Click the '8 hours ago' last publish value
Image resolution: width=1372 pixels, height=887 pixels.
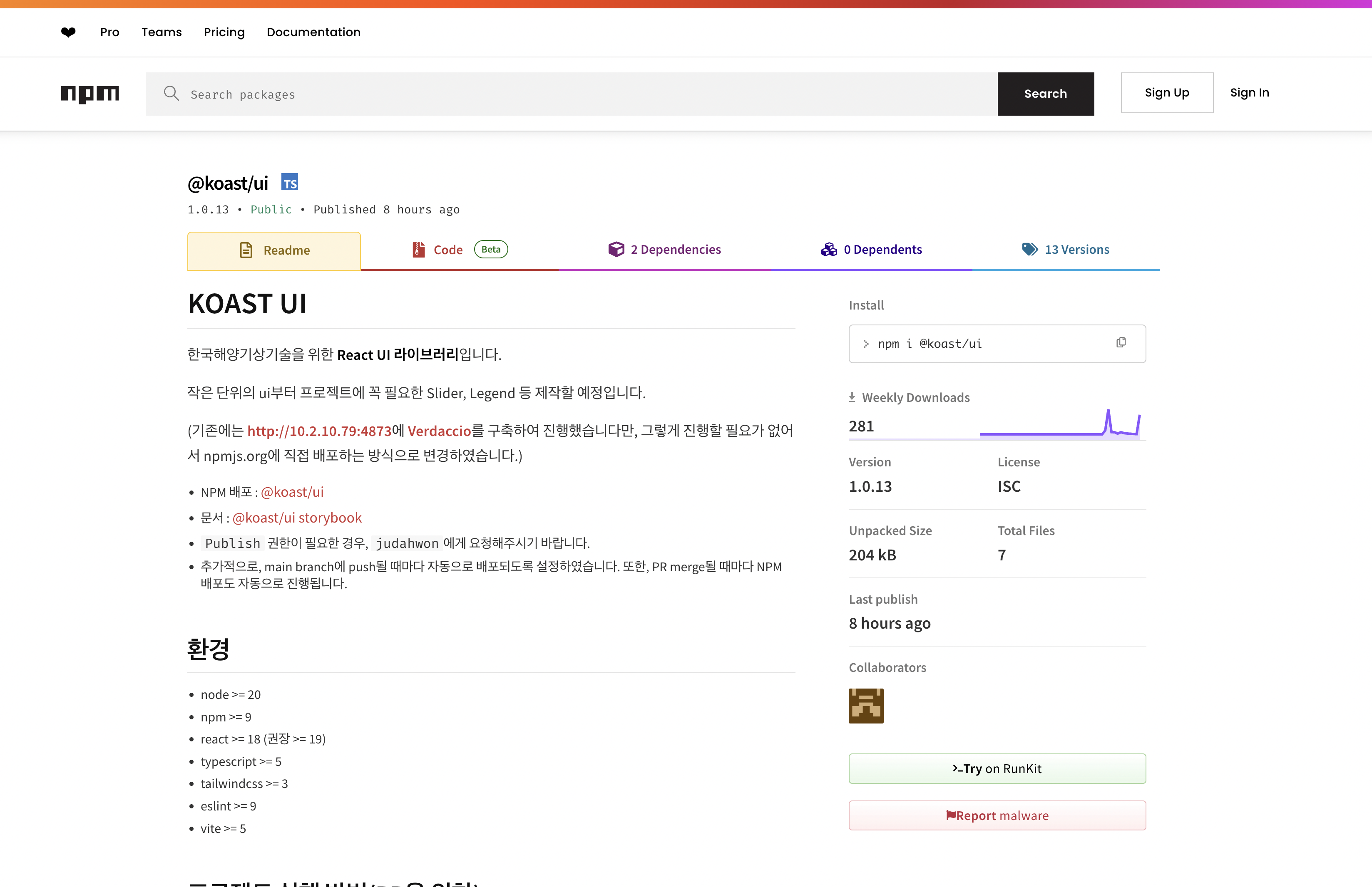click(890, 624)
